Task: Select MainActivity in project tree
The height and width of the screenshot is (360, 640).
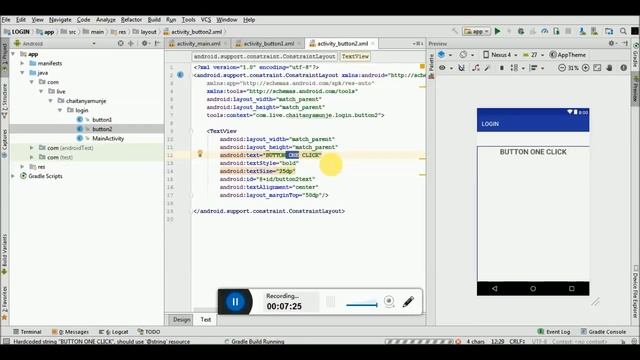Action: pyautogui.click(x=108, y=138)
